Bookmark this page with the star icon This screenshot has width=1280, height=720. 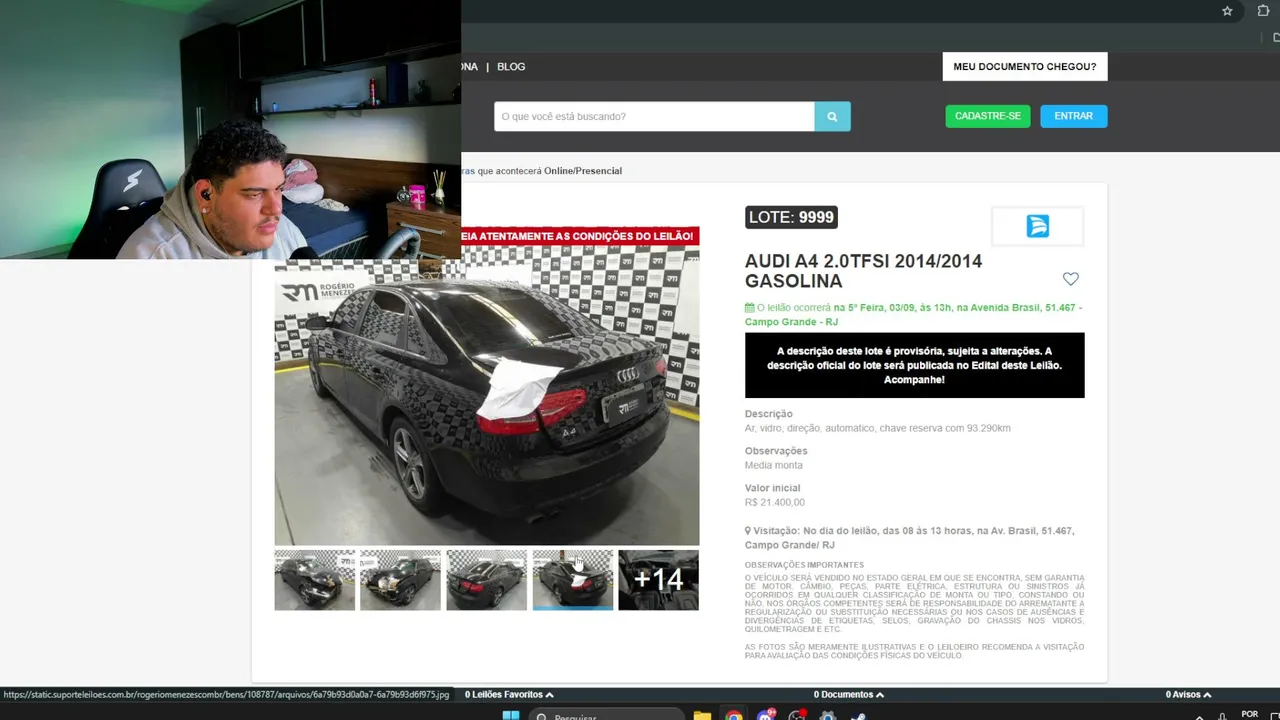[x=1227, y=11]
